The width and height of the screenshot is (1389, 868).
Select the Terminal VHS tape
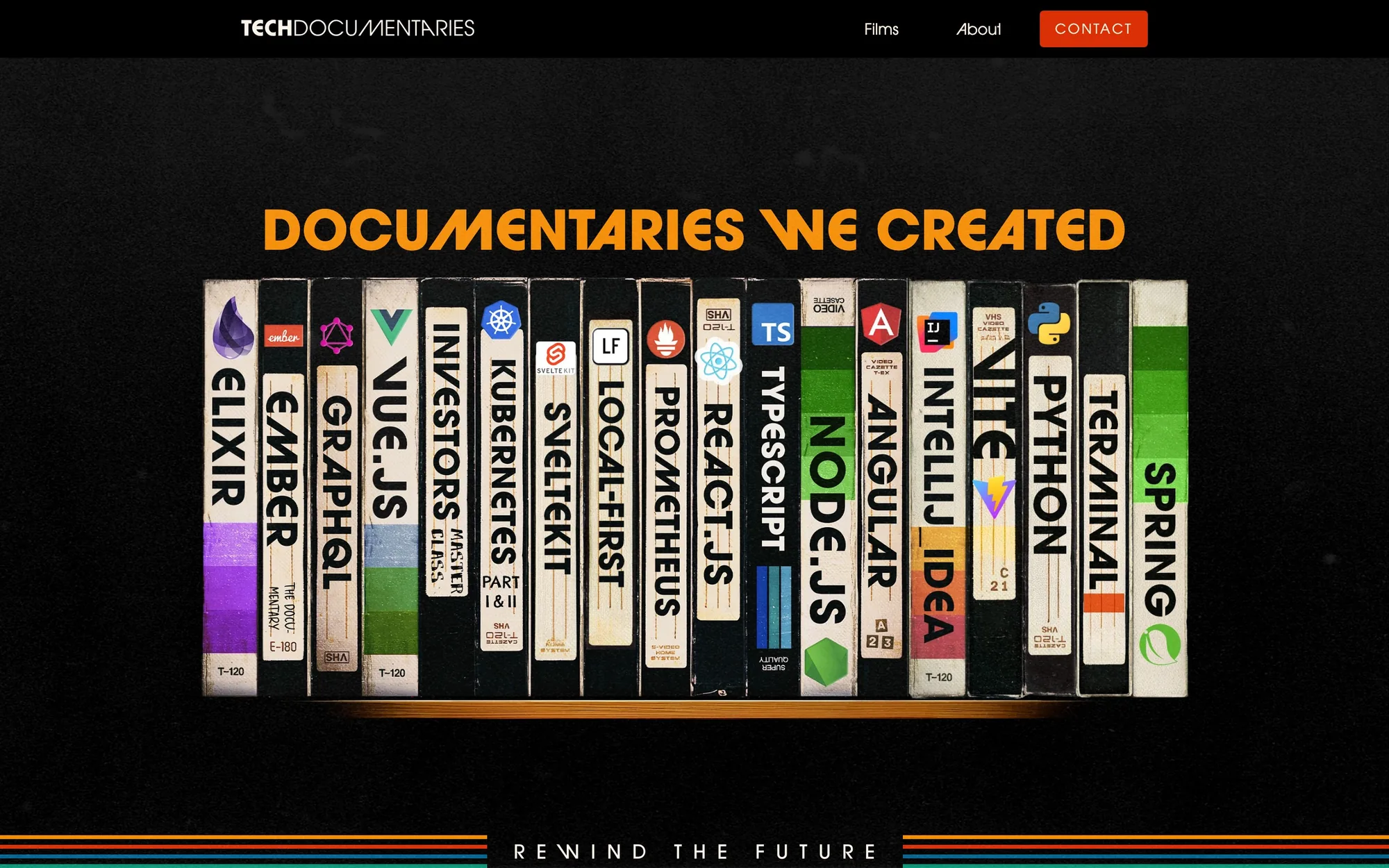tap(1104, 487)
